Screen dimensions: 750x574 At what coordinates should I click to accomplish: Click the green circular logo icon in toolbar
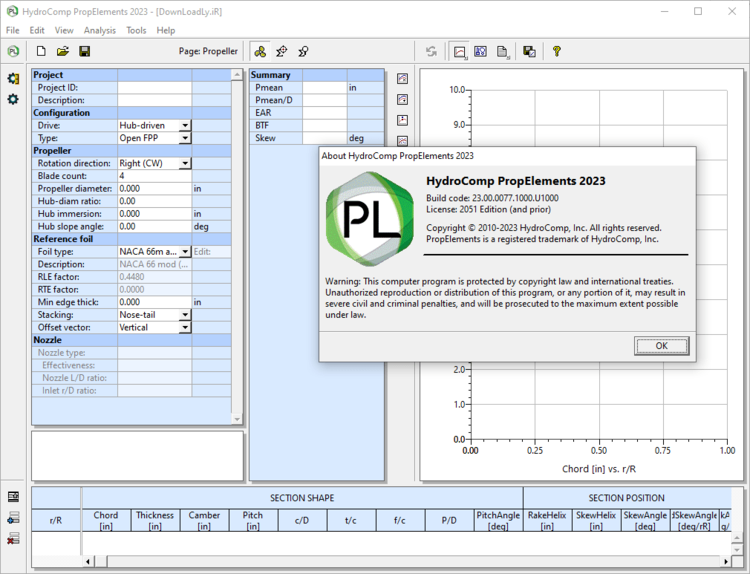pyautogui.click(x=13, y=51)
